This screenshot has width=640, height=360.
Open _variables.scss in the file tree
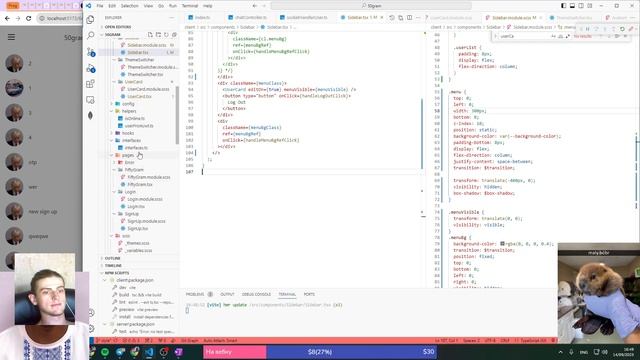(x=139, y=251)
